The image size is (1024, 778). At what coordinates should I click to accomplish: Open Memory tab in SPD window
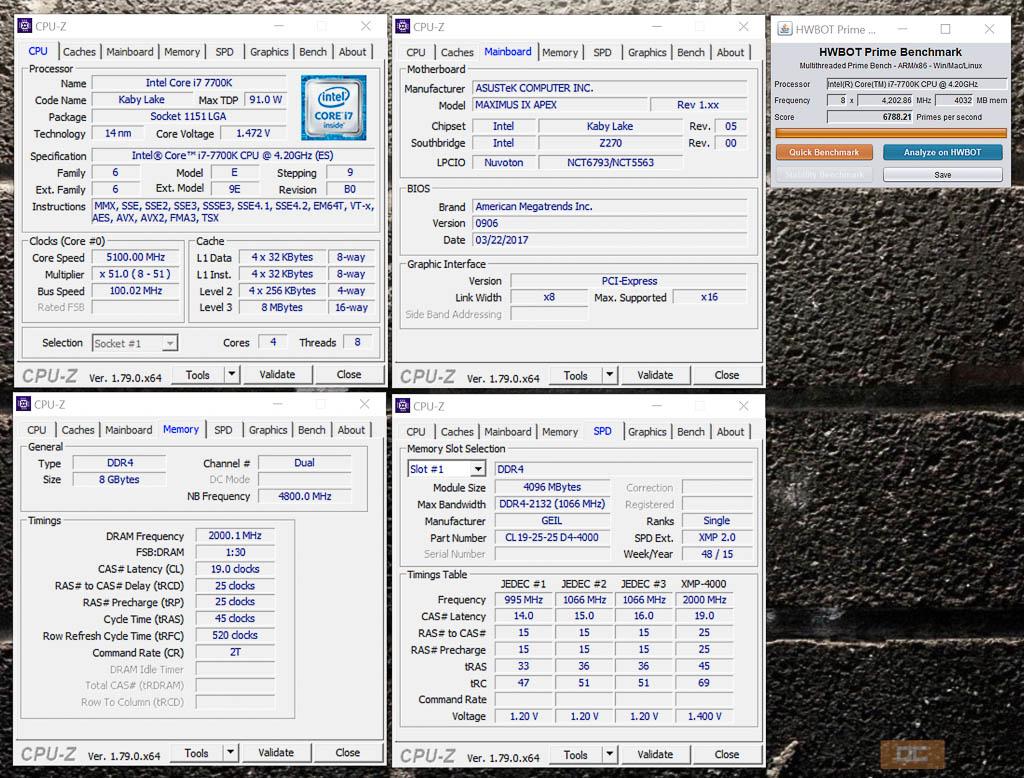point(560,432)
